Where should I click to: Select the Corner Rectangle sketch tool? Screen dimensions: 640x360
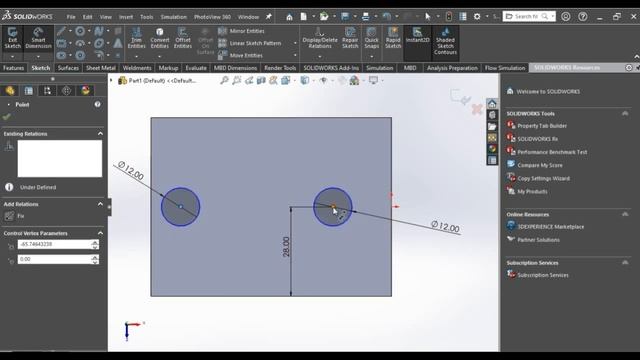pos(61,43)
